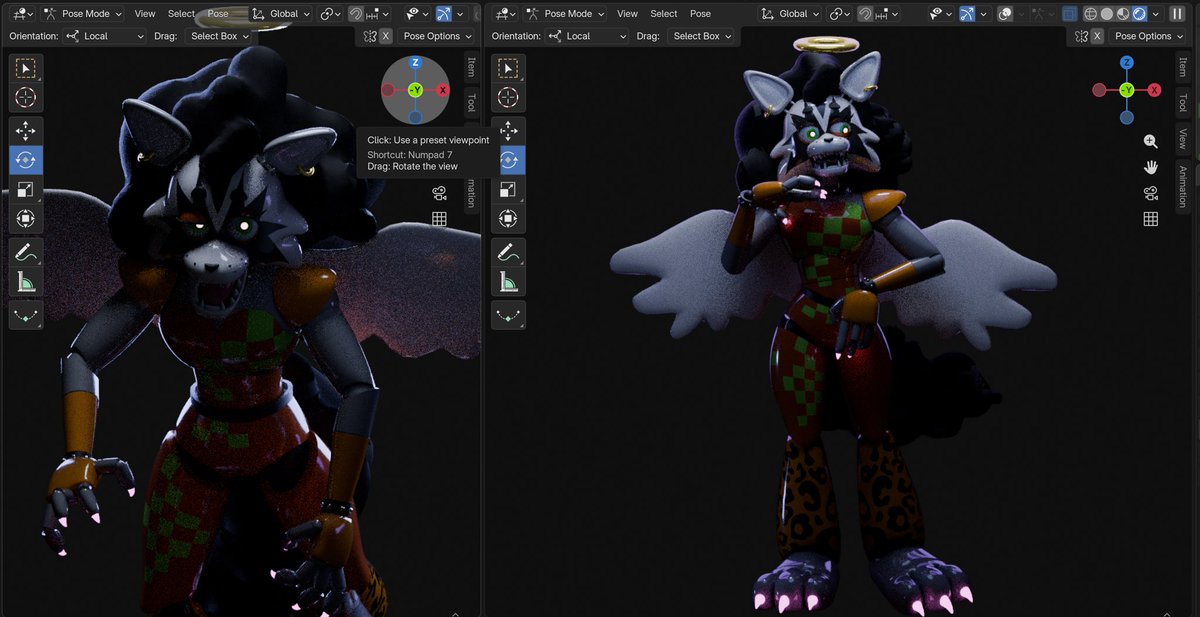Viewport: 1200px width, 617px height.
Task: Toggle X-ray mode in right viewport header
Action: pos(1070,14)
